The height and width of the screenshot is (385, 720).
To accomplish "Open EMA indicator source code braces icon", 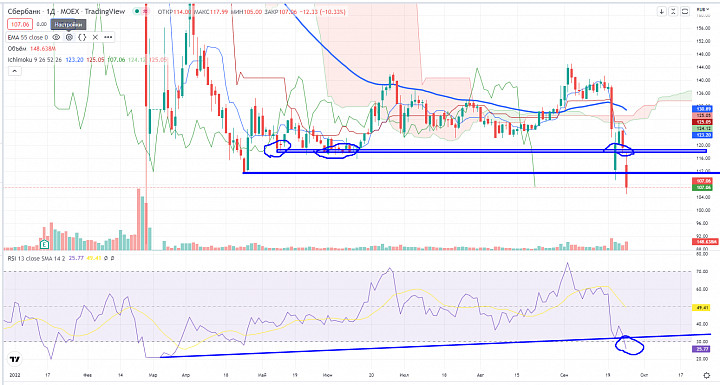I will coord(82,37).
